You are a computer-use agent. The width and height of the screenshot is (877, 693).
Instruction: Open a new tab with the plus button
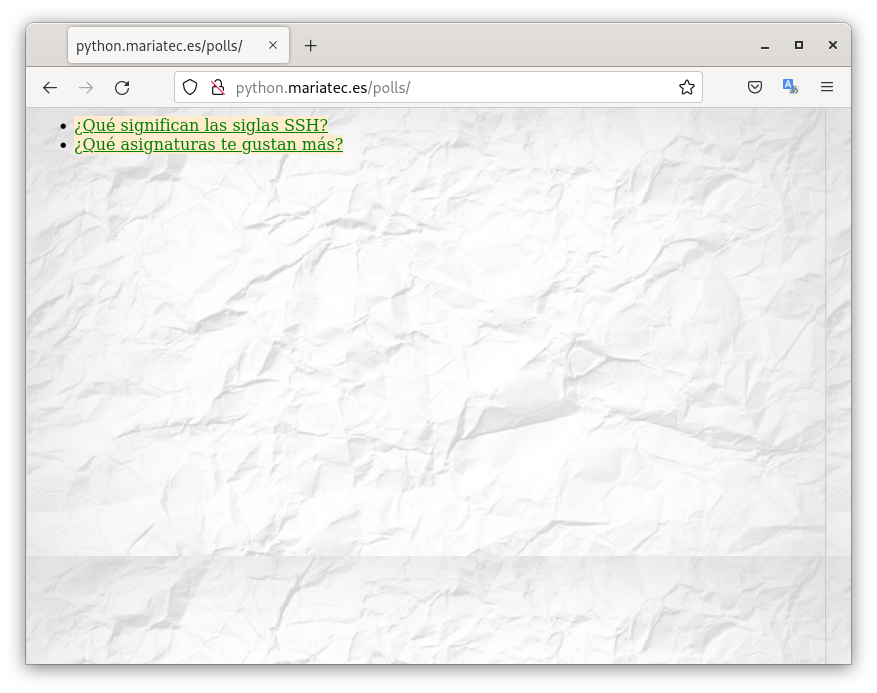[x=311, y=46]
